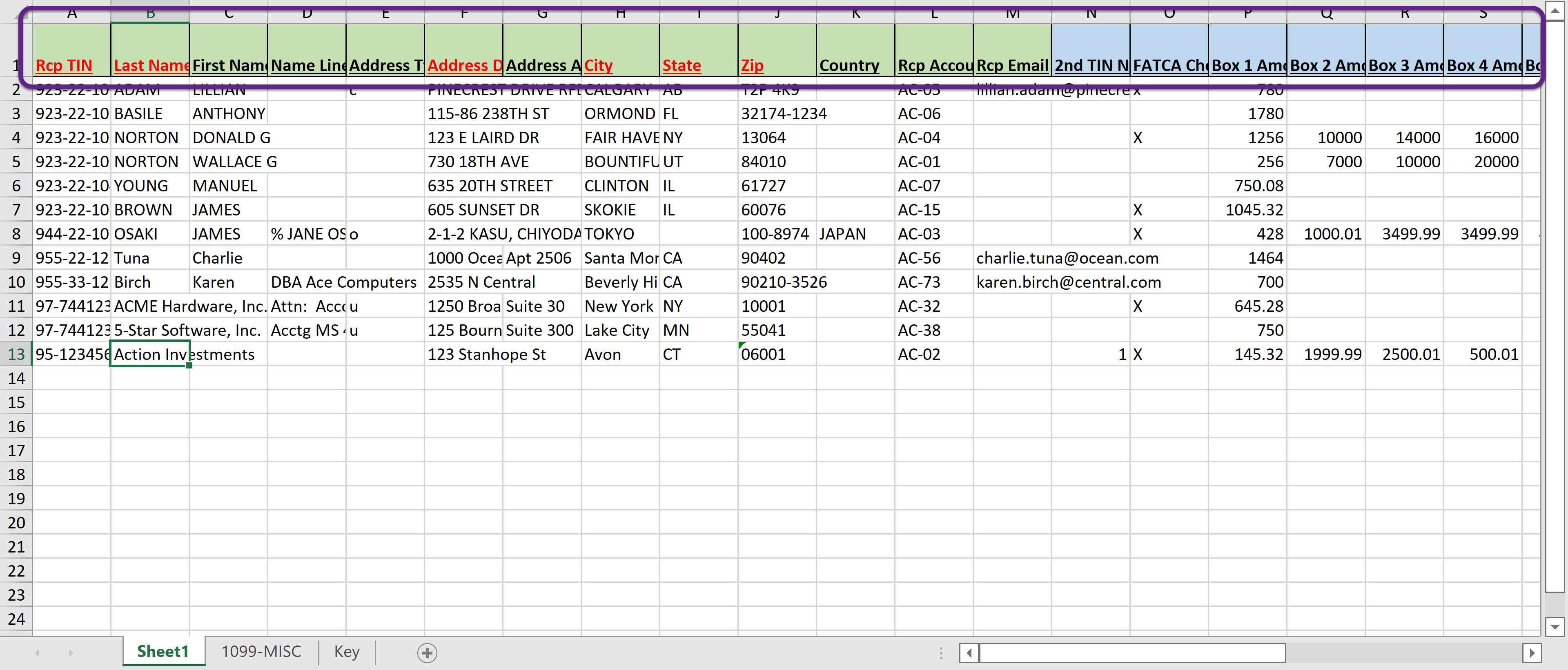Open the Key sheet tab
1568x670 pixels.
click(346, 651)
